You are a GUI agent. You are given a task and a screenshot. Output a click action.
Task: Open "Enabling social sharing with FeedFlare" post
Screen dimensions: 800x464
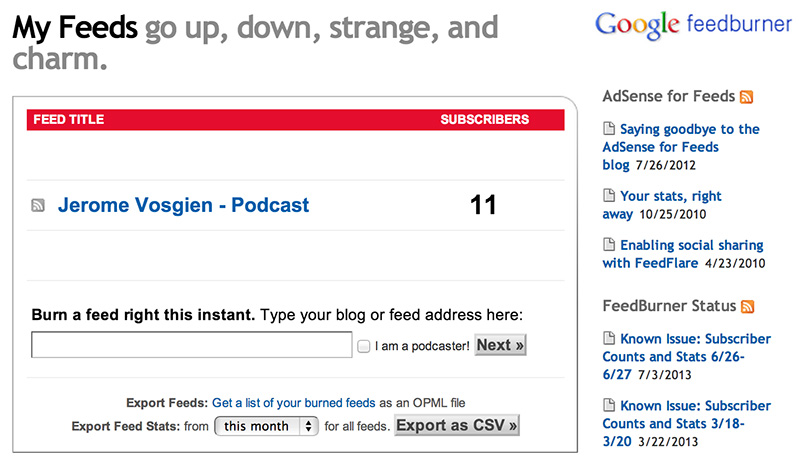(x=683, y=254)
